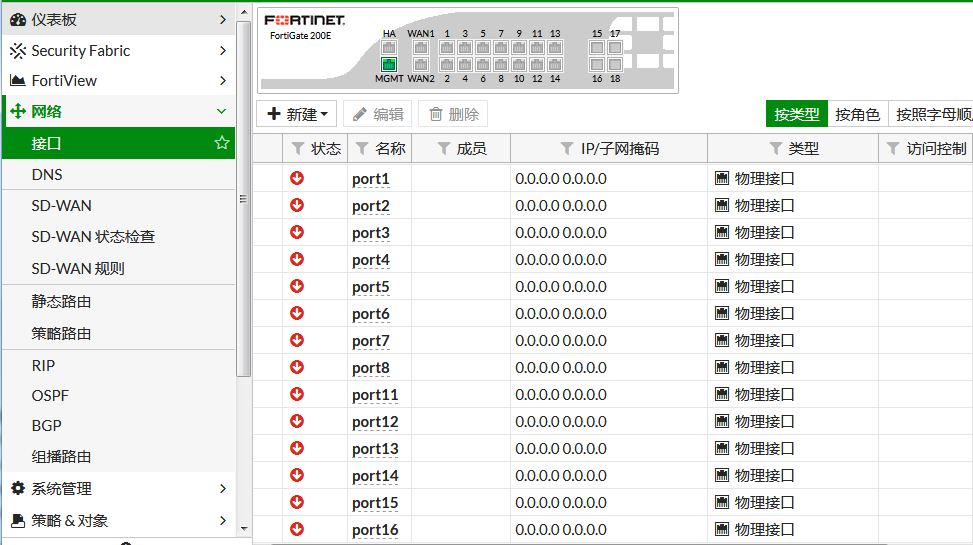Click the WAN1 port on device diagram

(421, 48)
